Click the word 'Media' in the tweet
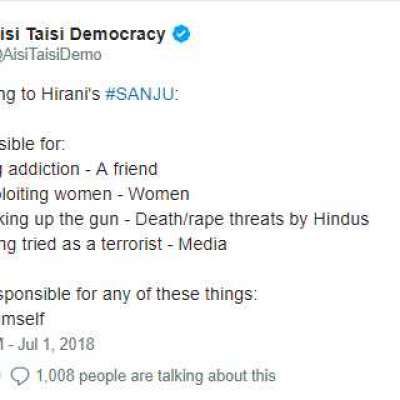The width and height of the screenshot is (400, 400). pos(203,244)
